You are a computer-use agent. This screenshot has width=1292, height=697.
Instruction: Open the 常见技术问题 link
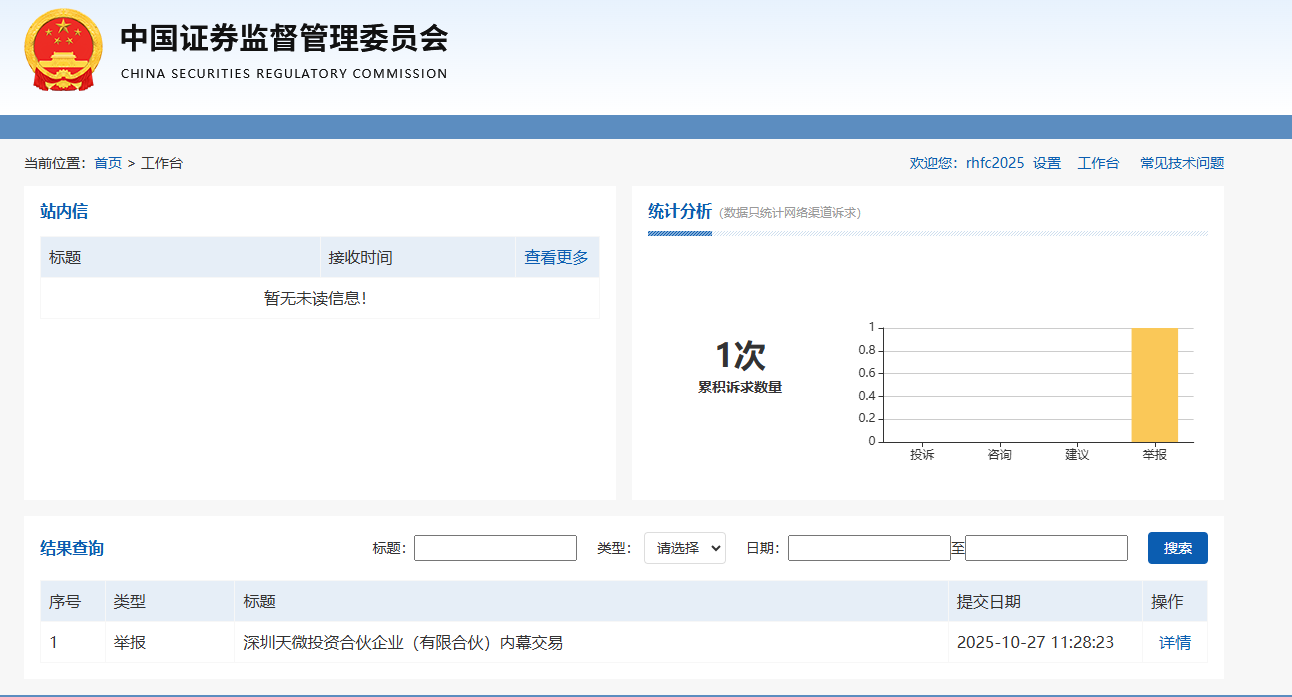coord(1182,163)
